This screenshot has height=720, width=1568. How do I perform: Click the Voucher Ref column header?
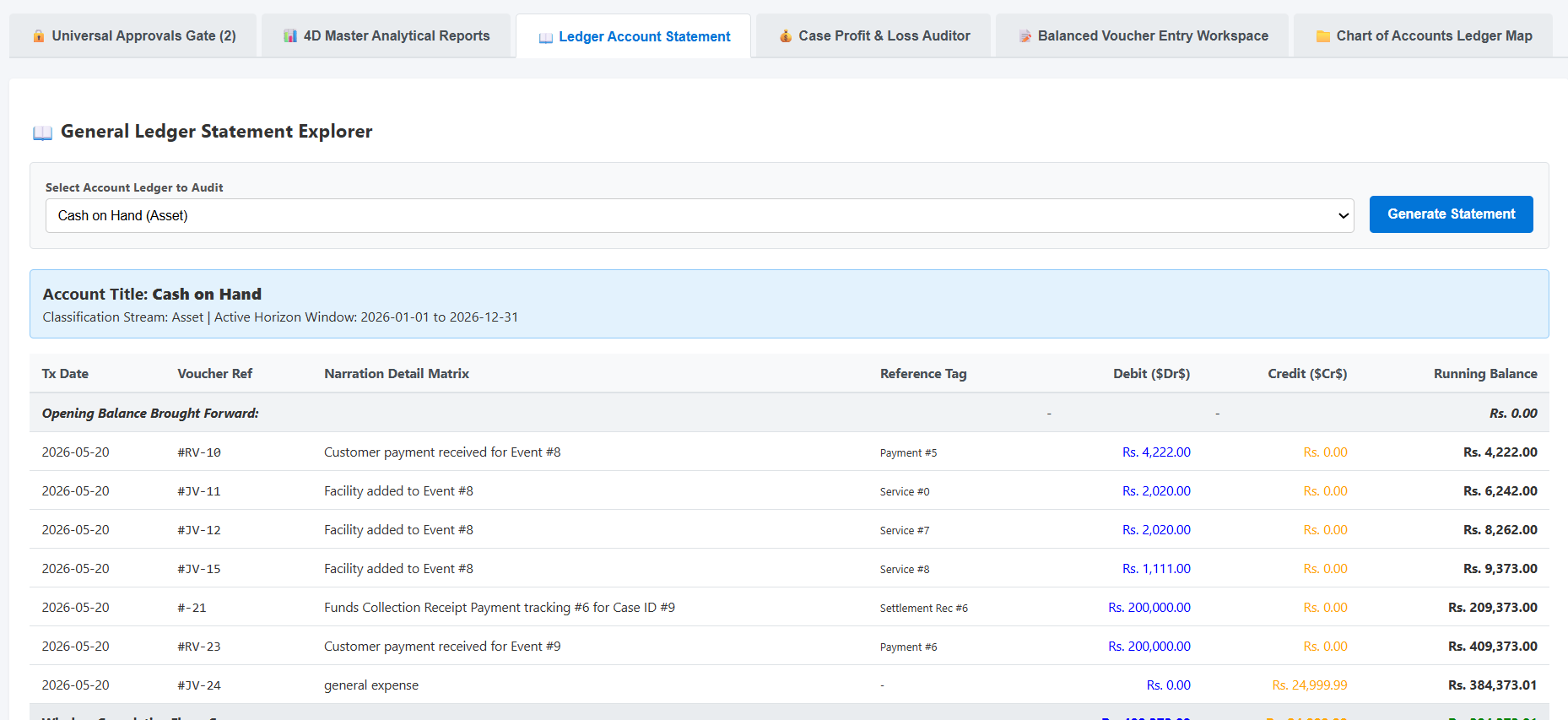point(215,374)
